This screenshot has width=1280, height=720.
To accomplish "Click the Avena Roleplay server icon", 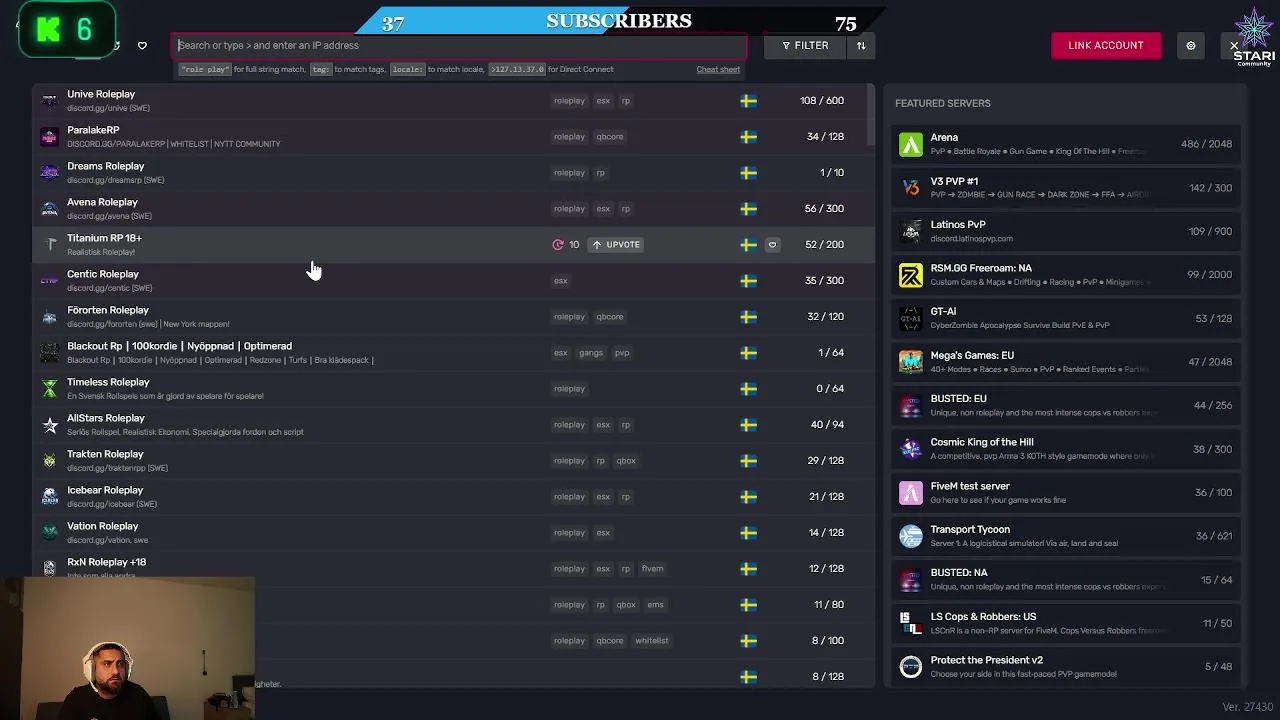I will click(49, 208).
